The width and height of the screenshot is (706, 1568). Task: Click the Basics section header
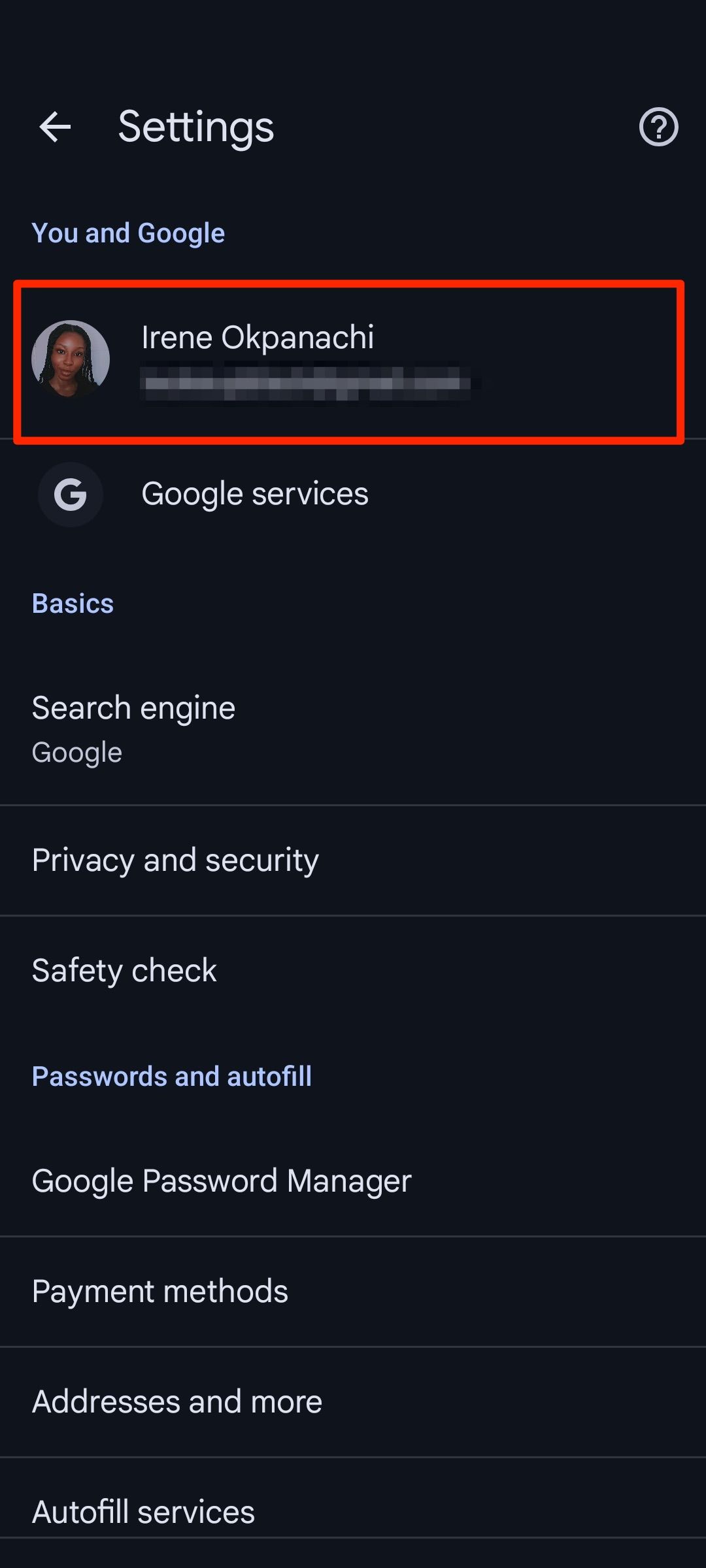pyautogui.click(x=73, y=604)
